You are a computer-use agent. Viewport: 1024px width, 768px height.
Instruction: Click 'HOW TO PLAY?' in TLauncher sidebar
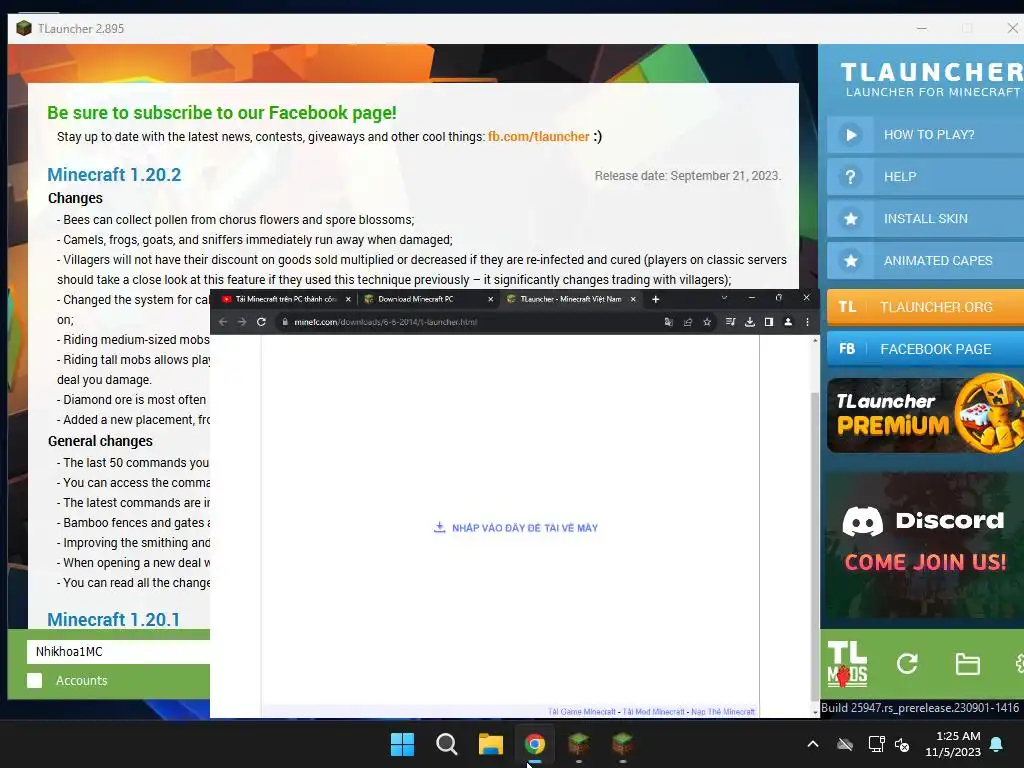(929, 135)
